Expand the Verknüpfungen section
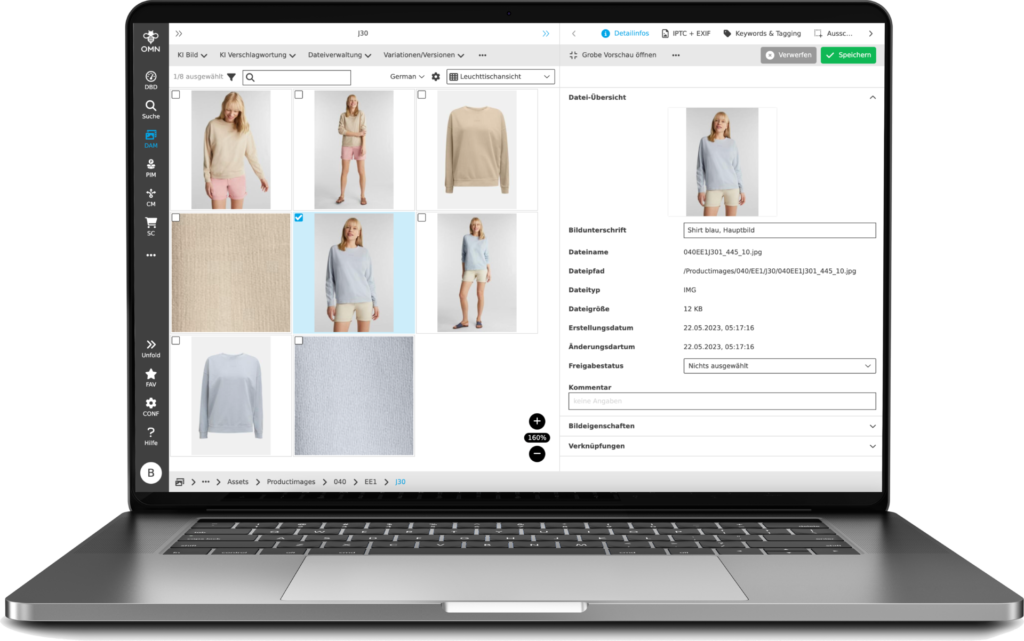Viewport: 1024px width, 641px height. [x=722, y=446]
